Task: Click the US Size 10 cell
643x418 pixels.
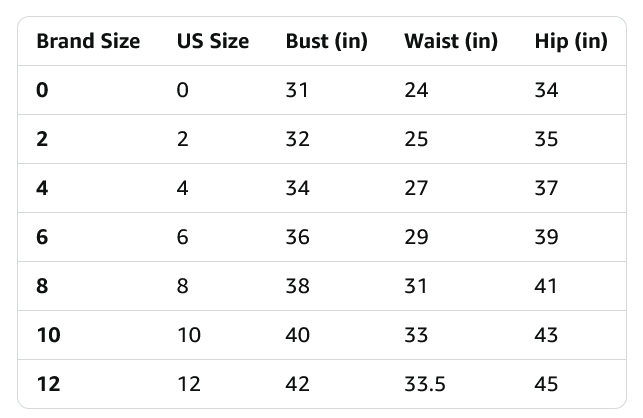Action: (x=189, y=335)
